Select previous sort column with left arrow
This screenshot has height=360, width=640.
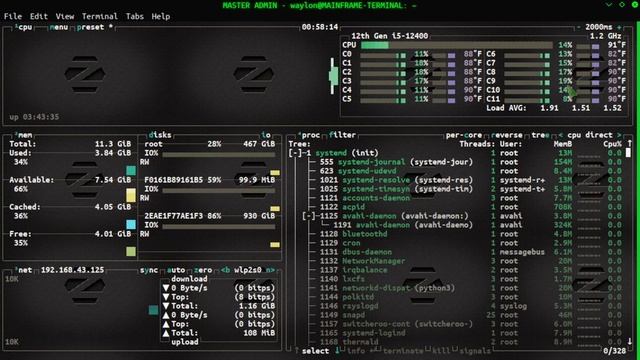pos(560,135)
